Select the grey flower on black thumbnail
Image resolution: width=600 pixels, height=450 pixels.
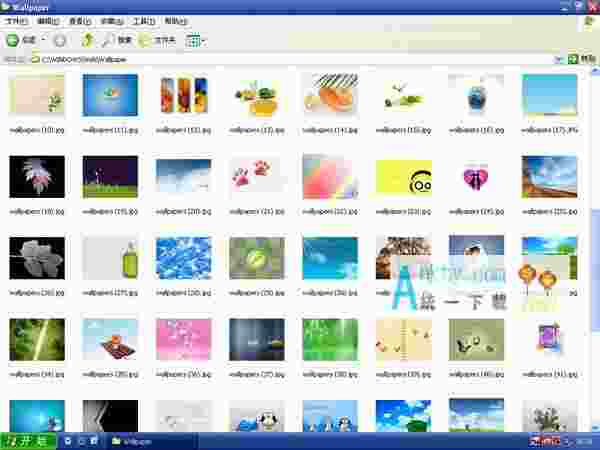point(37,258)
